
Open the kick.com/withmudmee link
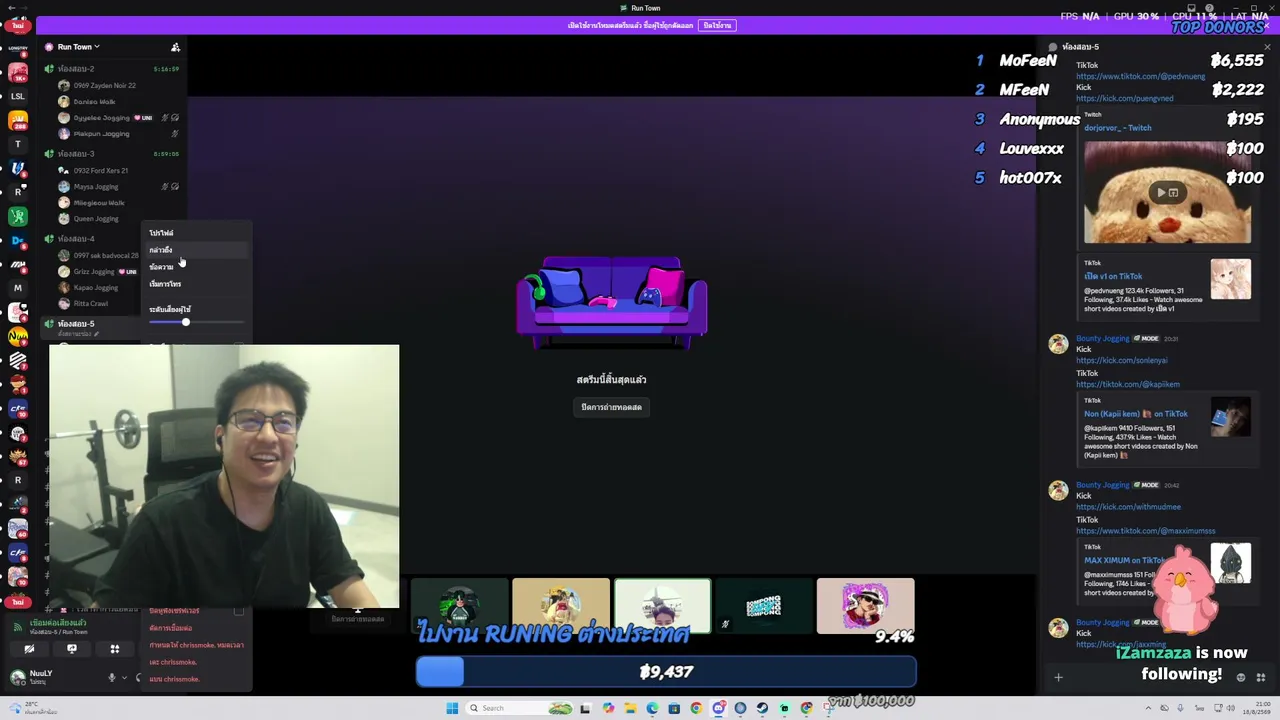coord(1128,507)
